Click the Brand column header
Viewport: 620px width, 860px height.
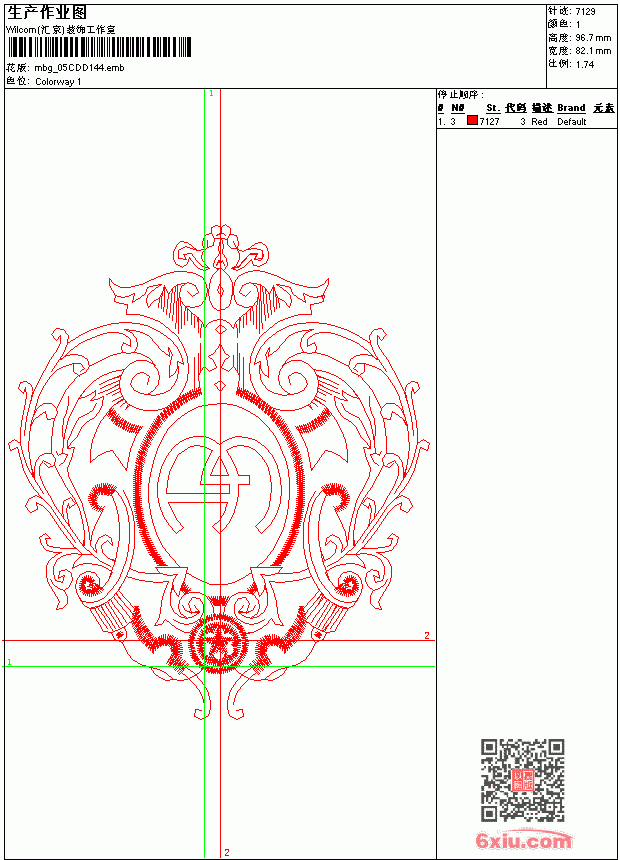pyautogui.click(x=571, y=108)
